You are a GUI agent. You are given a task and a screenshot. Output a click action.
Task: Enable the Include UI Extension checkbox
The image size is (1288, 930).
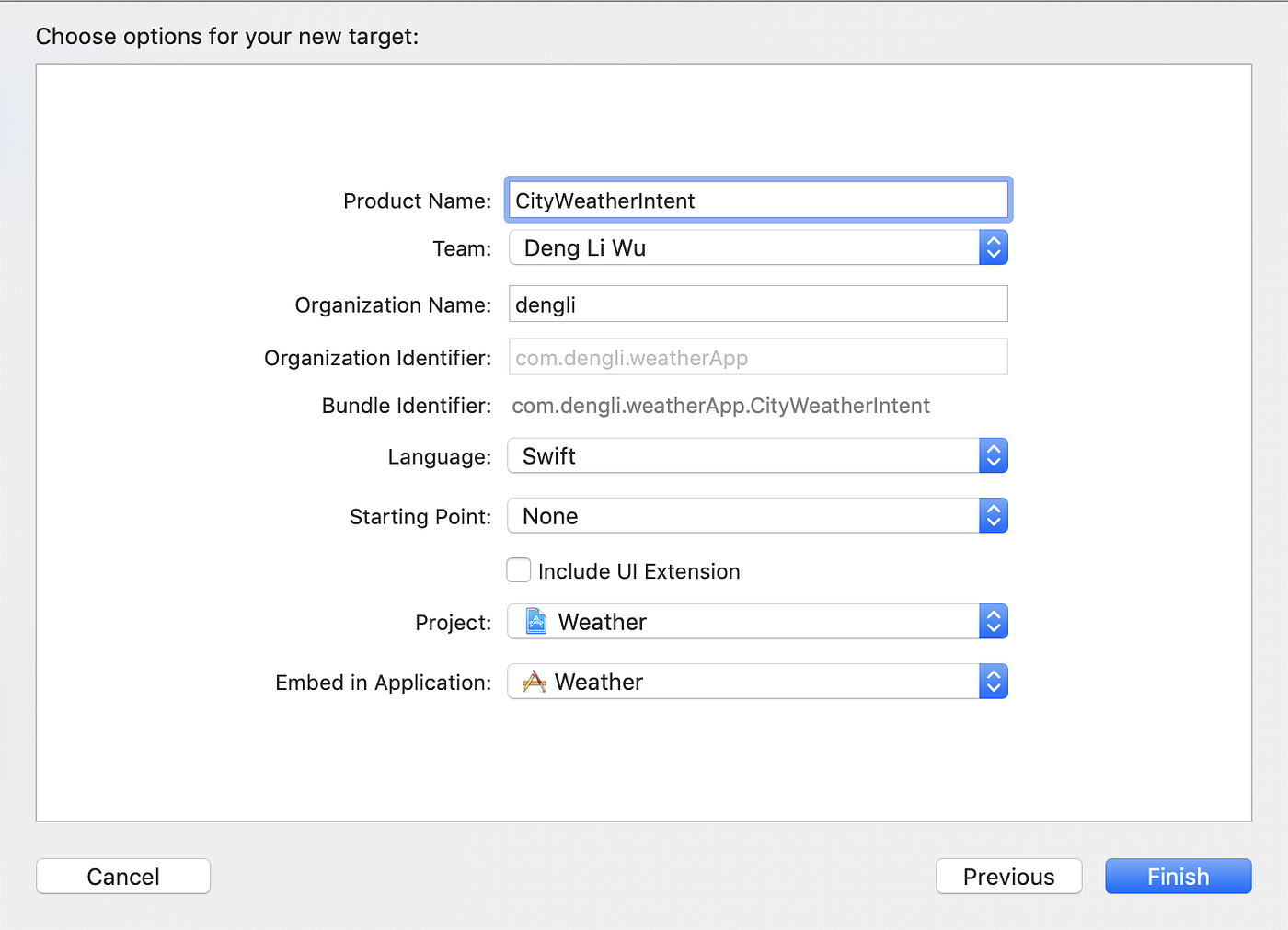518,570
